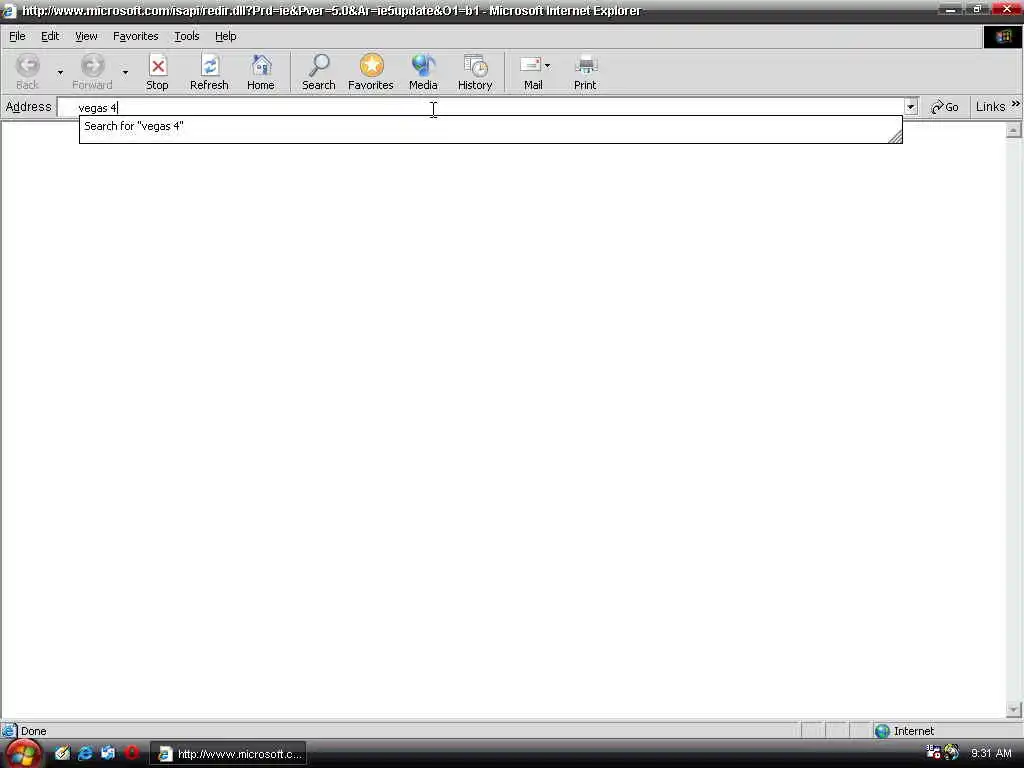The image size is (1024, 768).
Task: Print the current page
Action: (585, 72)
